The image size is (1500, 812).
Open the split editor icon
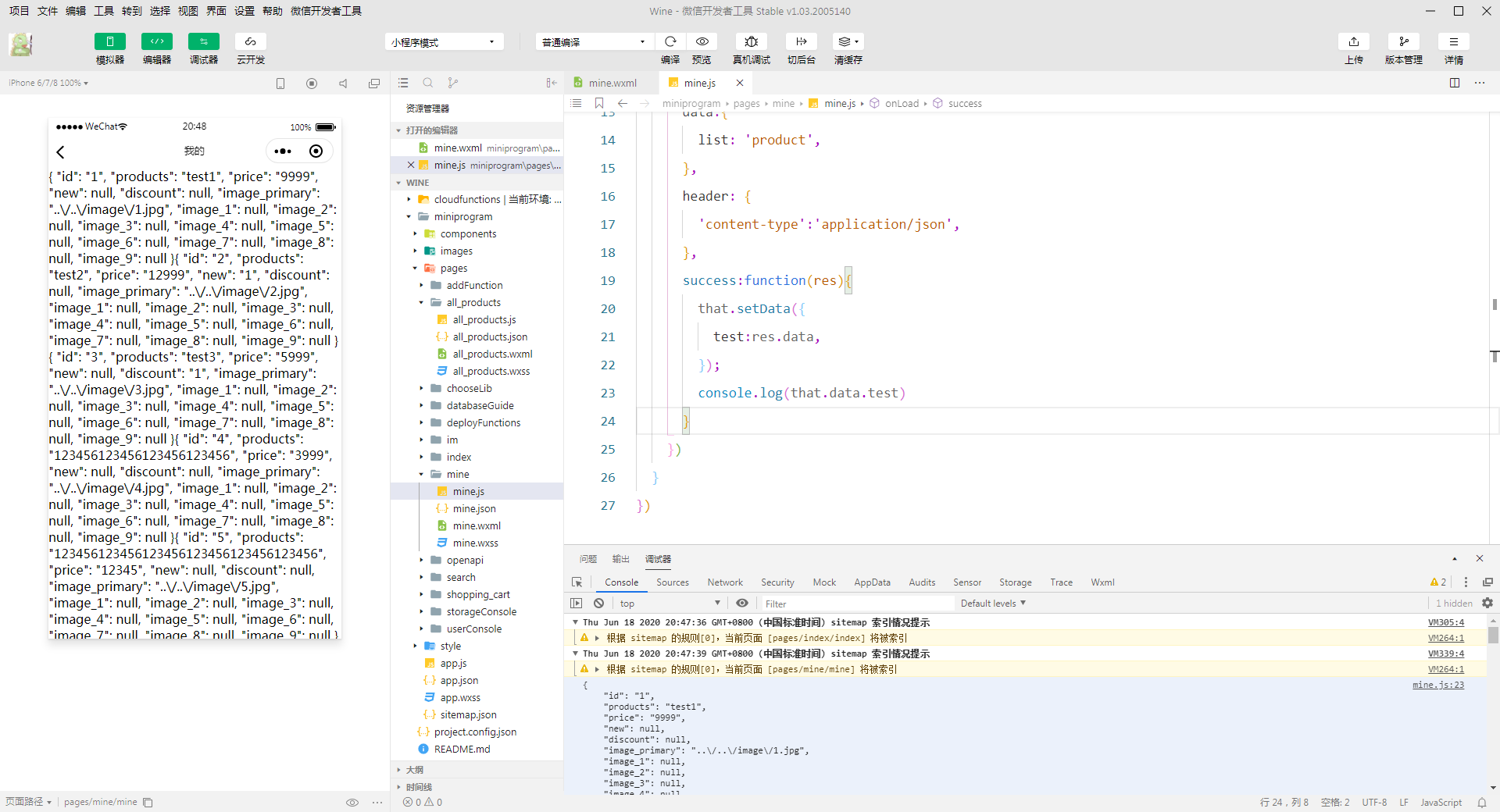(x=1454, y=83)
